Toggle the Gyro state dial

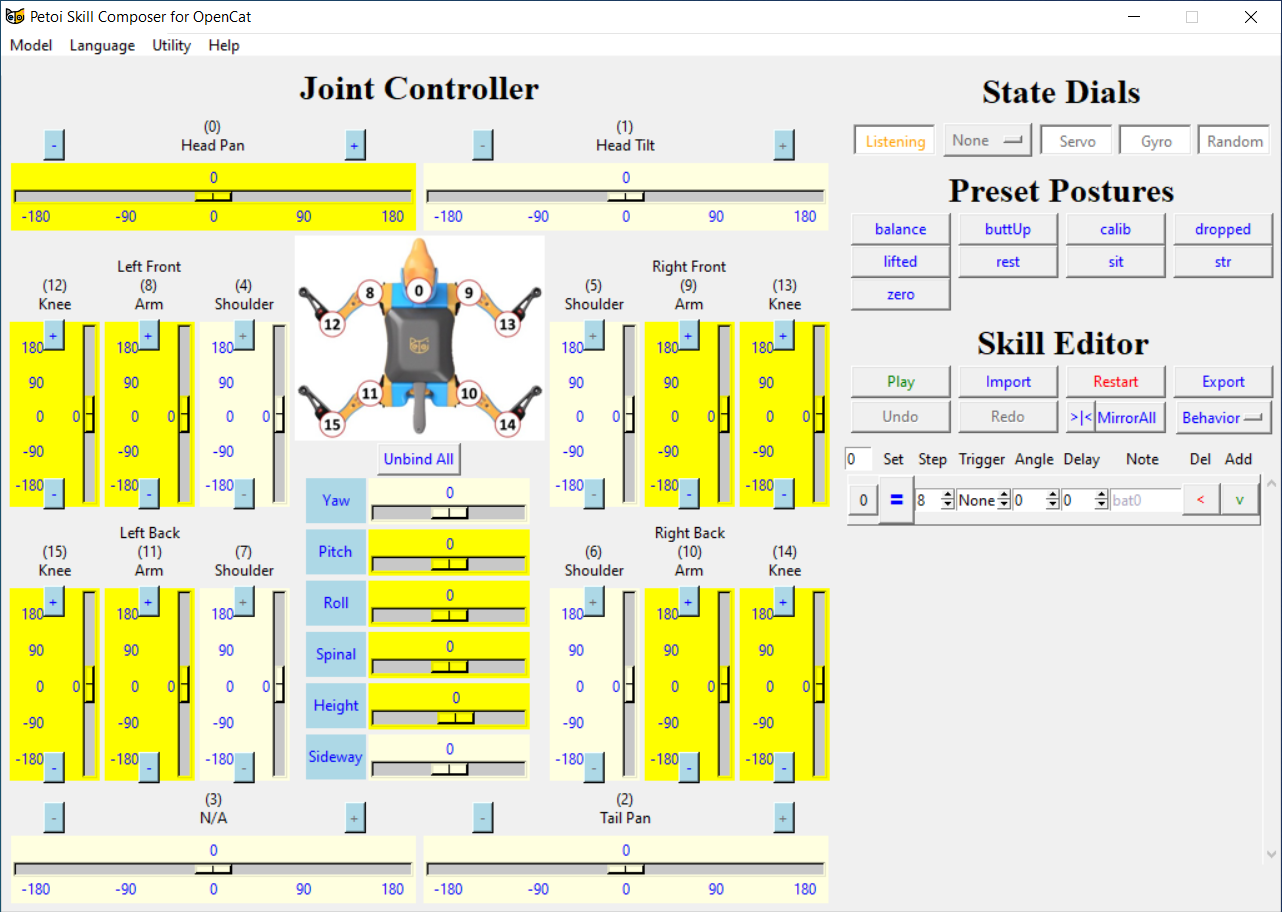tap(1155, 140)
